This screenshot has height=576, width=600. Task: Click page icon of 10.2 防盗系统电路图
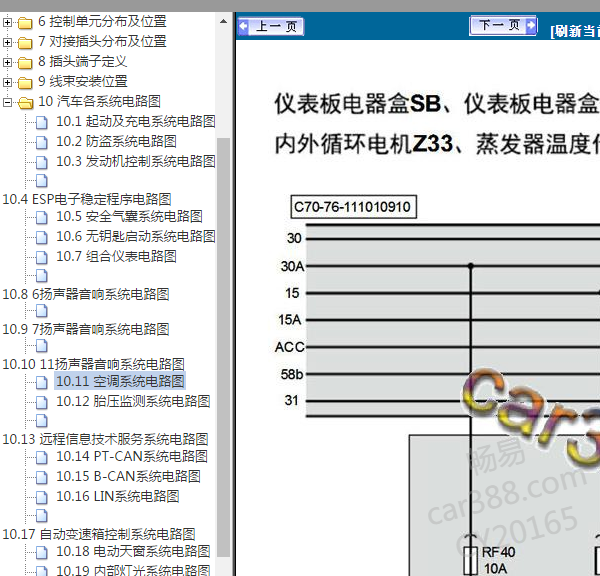click(42, 142)
